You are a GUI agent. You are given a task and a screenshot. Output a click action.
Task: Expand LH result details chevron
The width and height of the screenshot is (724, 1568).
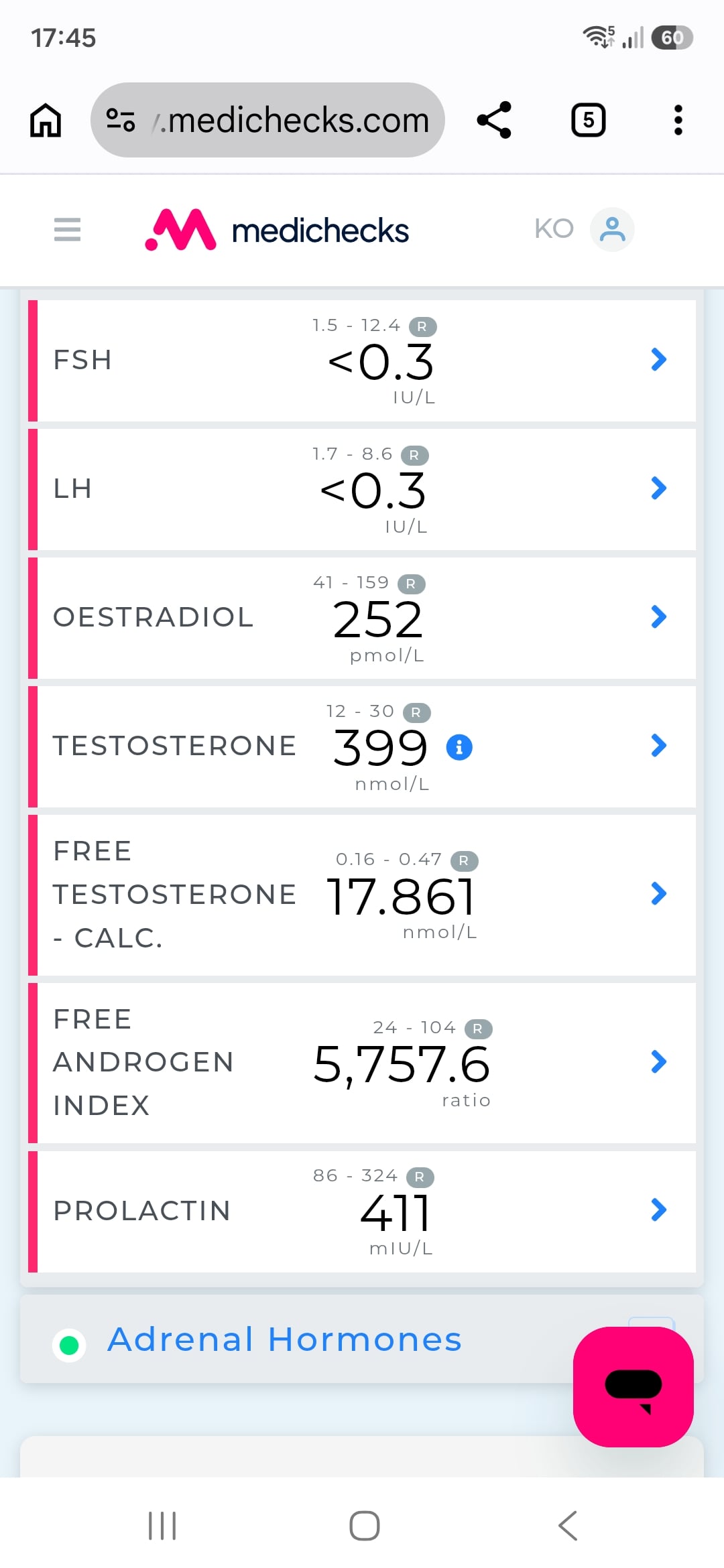[659, 488]
